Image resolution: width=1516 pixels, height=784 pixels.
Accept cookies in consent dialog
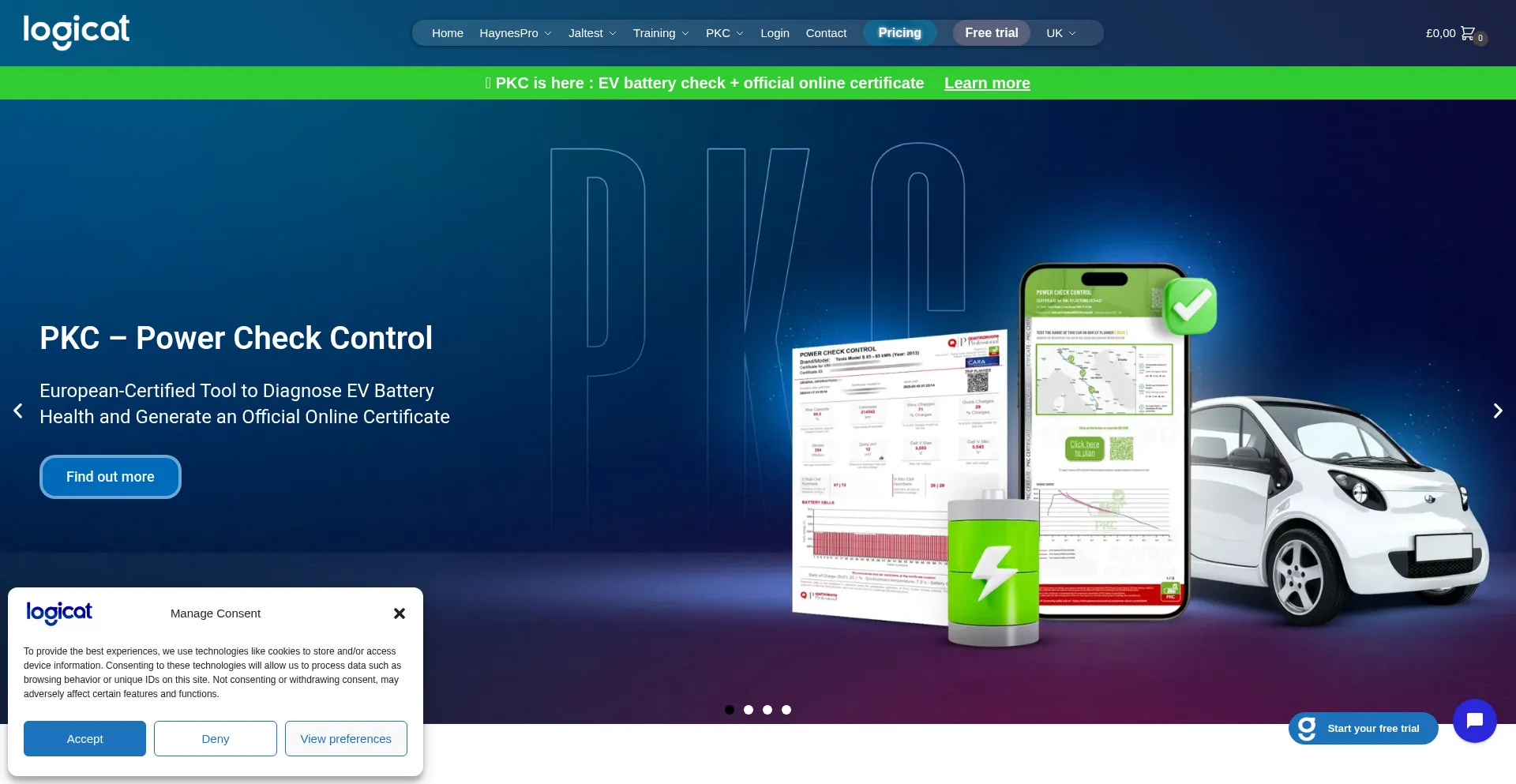[x=84, y=739]
